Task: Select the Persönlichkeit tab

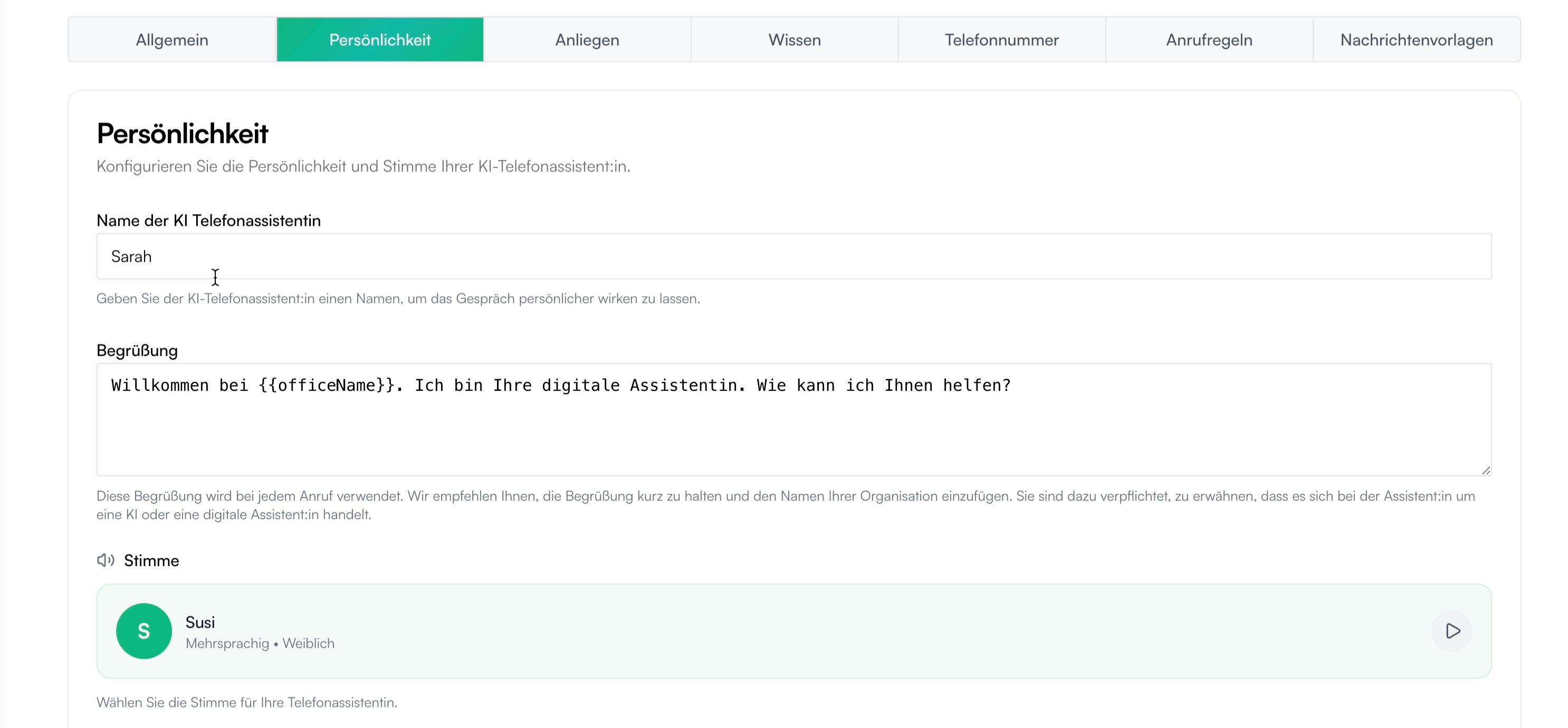Action: (x=380, y=40)
